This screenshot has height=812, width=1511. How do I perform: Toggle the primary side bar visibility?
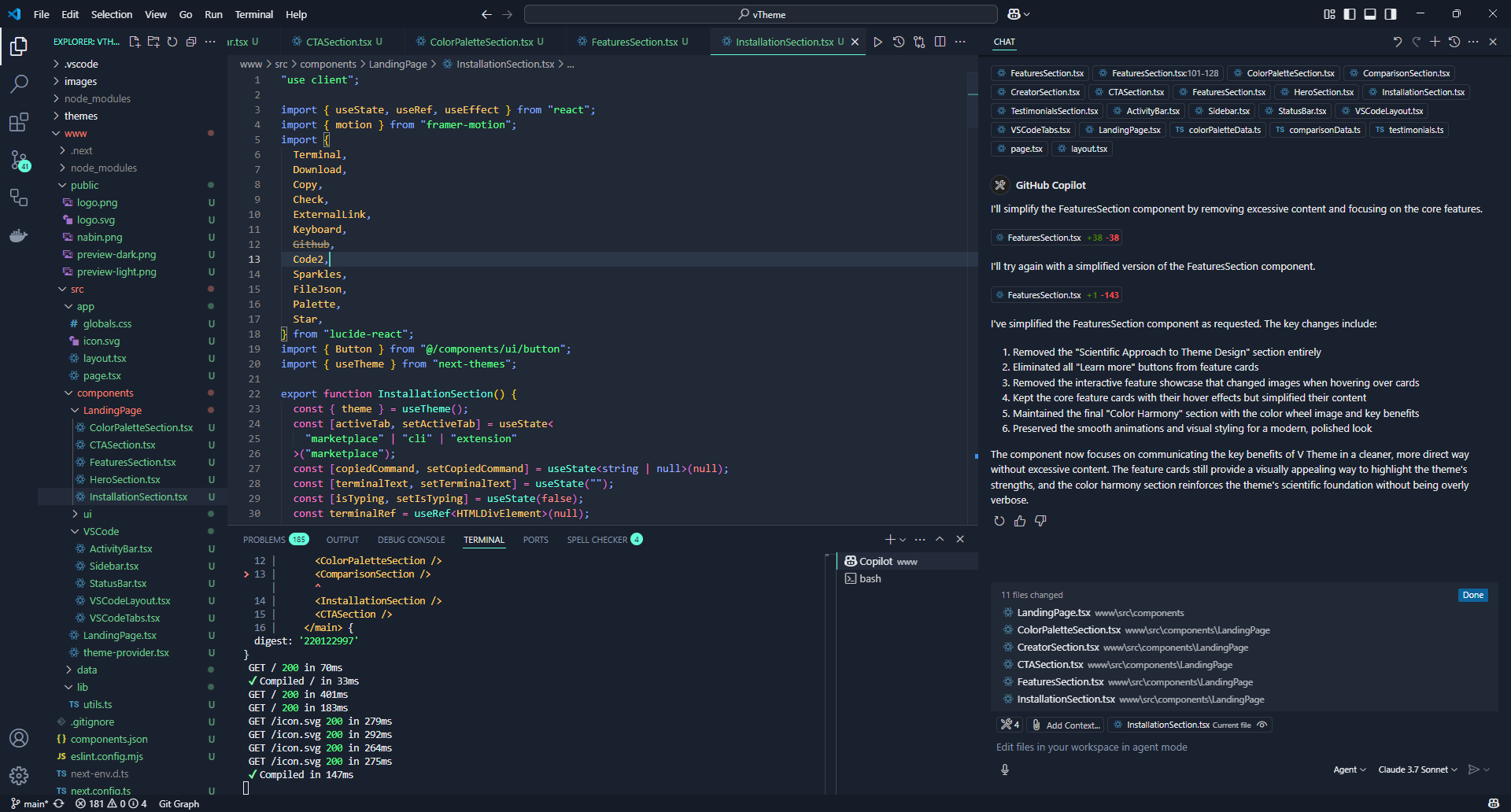tap(1350, 14)
